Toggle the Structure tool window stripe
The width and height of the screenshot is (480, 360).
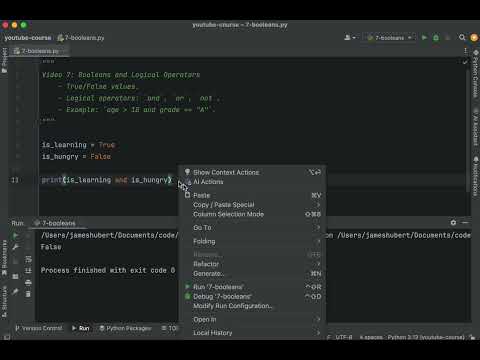4,302
